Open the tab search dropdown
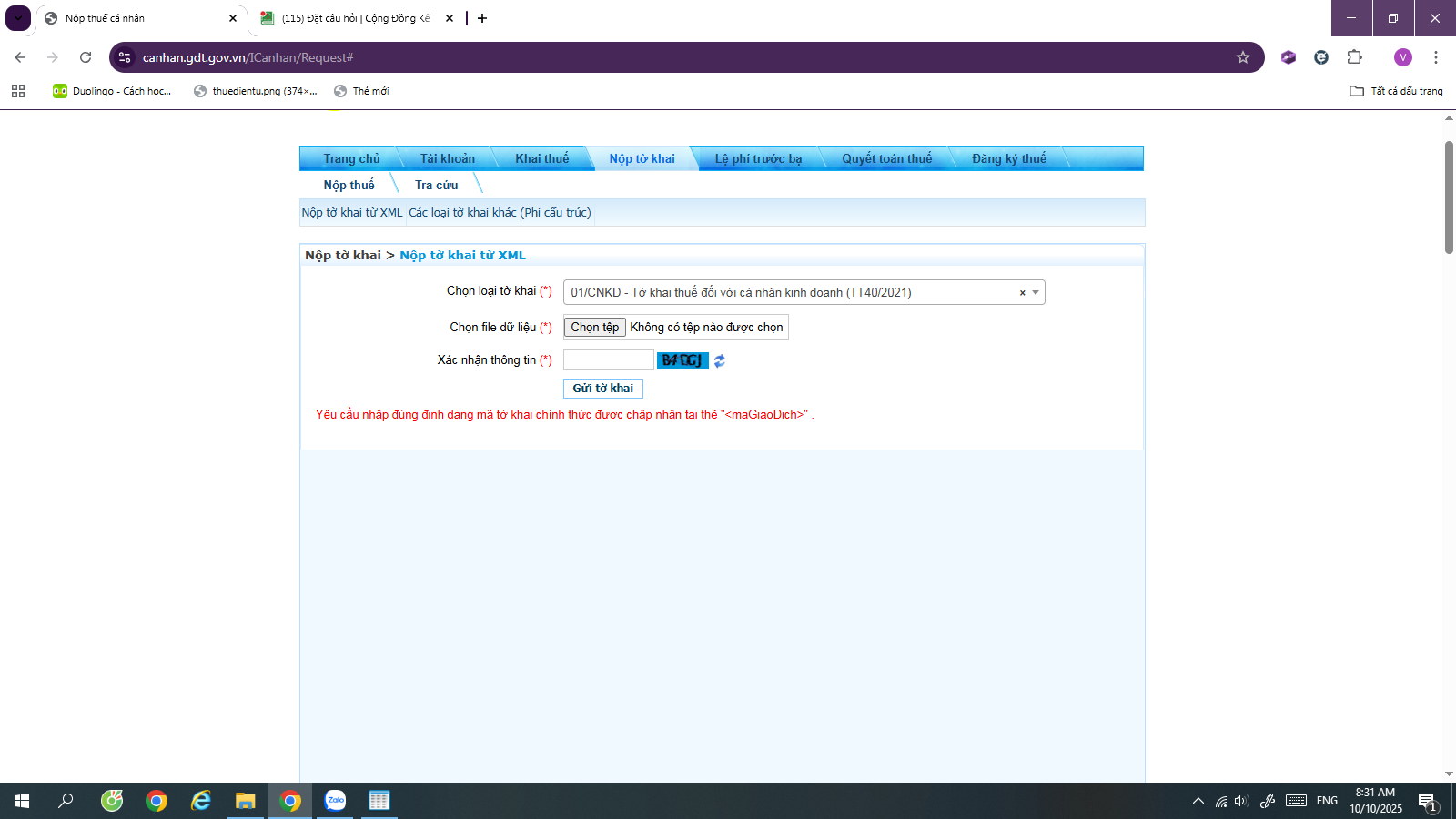Screen dimensions: 1456x819 click(18, 18)
